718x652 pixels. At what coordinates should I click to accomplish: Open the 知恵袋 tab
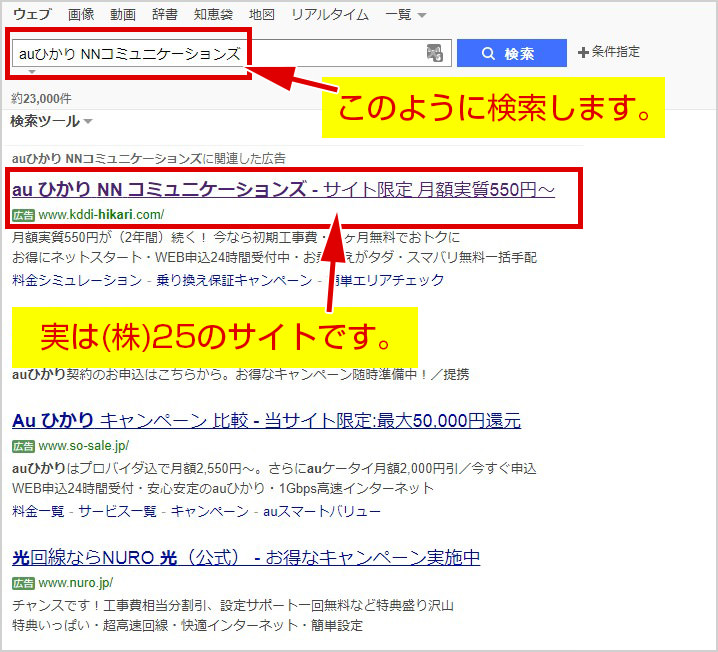[x=213, y=14]
